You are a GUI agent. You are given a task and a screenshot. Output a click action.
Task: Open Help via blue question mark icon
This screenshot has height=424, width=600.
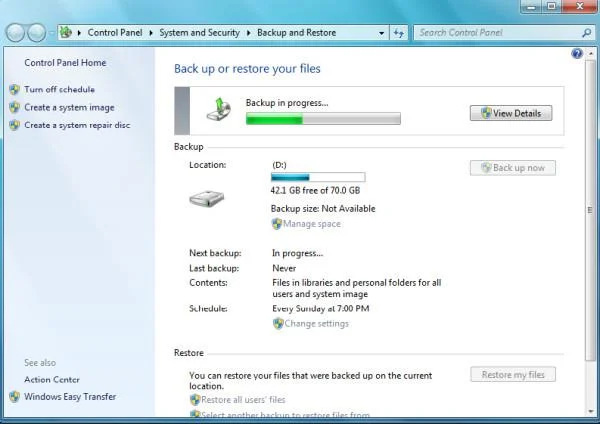click(577, 54)
